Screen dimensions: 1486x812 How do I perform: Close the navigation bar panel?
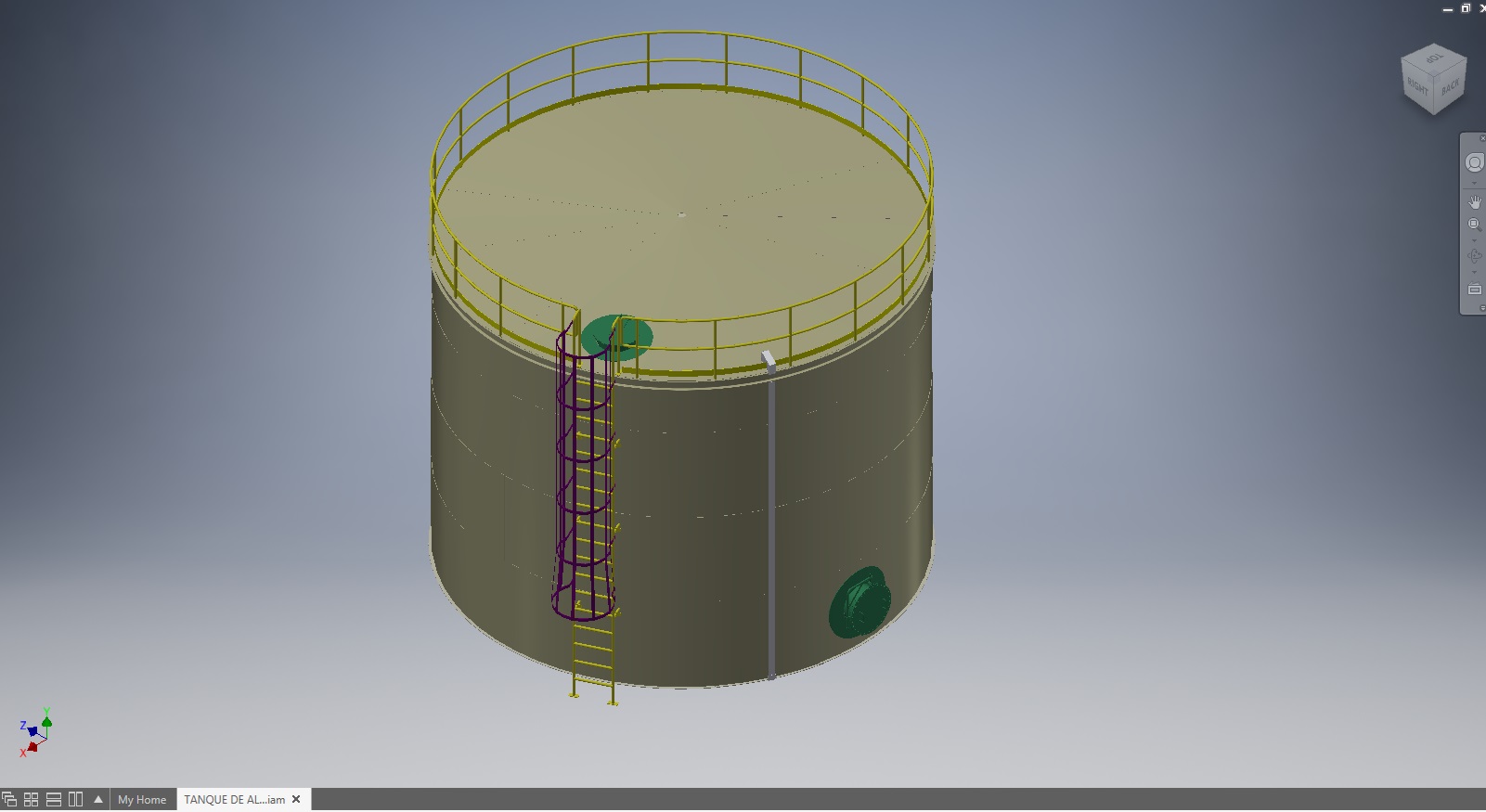[x=1481, y=138]
